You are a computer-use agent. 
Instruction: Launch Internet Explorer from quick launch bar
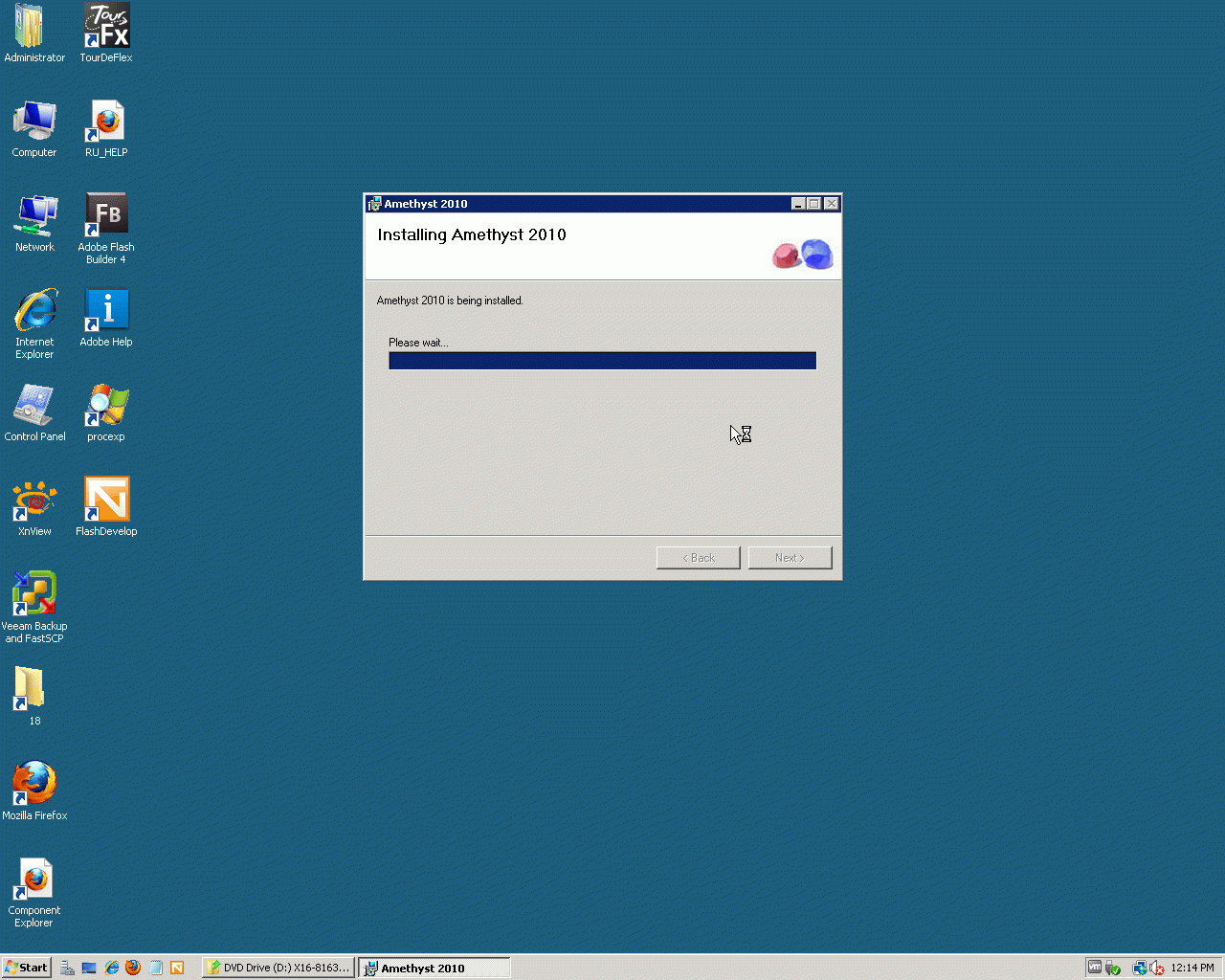pyautogui.click(x=111, y=968)
